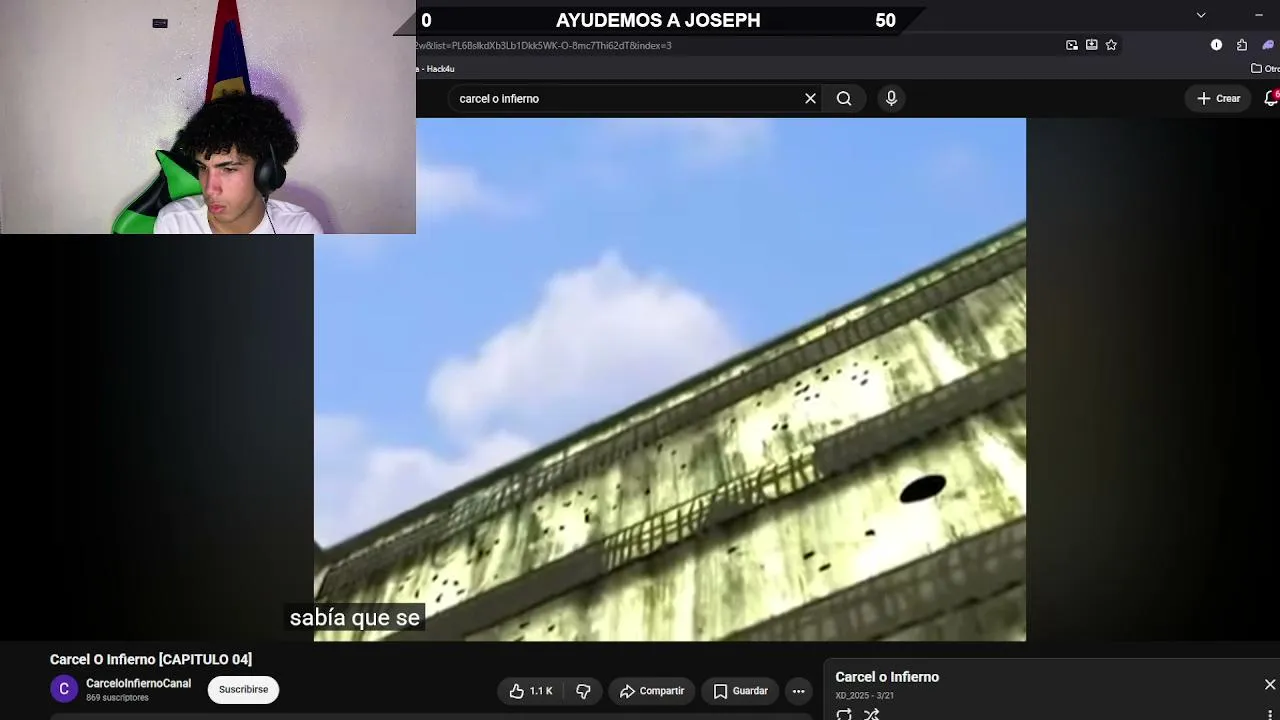The height and width of the screenshot is (720, 1280).
Task: Open the more actions three-dot menu
Action: pos(798,691)
